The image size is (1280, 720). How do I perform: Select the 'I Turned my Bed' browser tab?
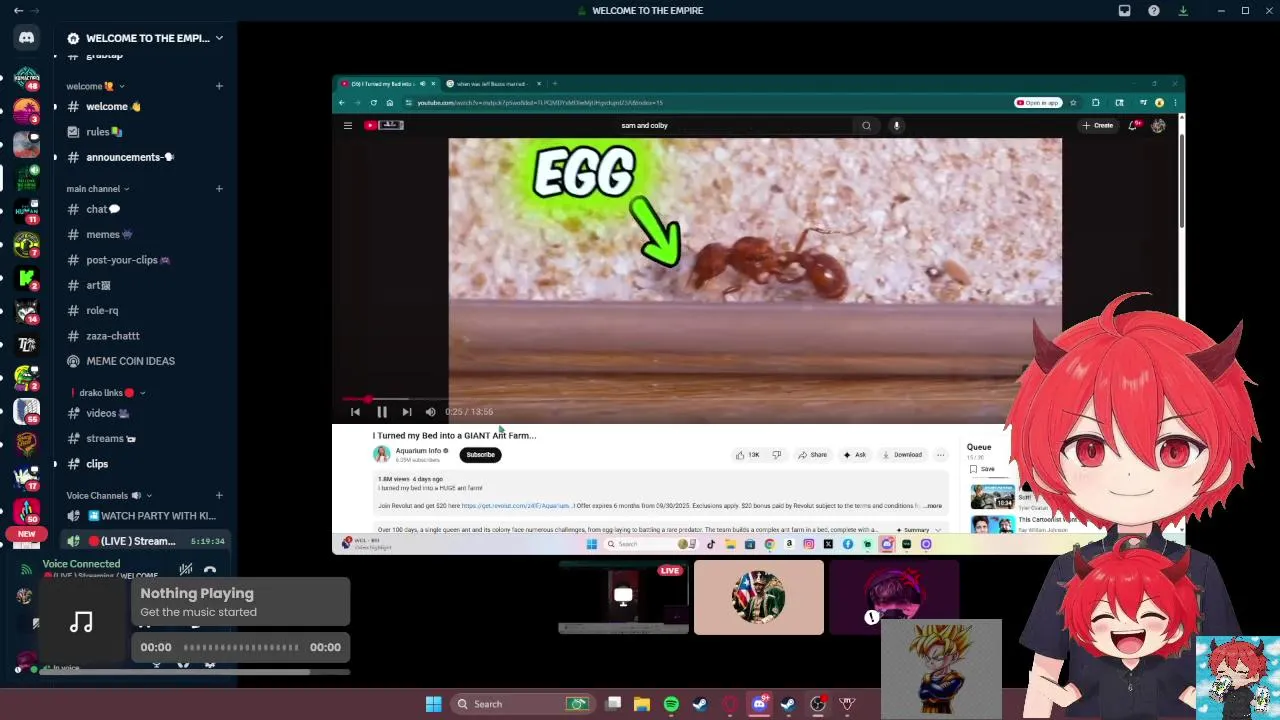coord(387,84)
